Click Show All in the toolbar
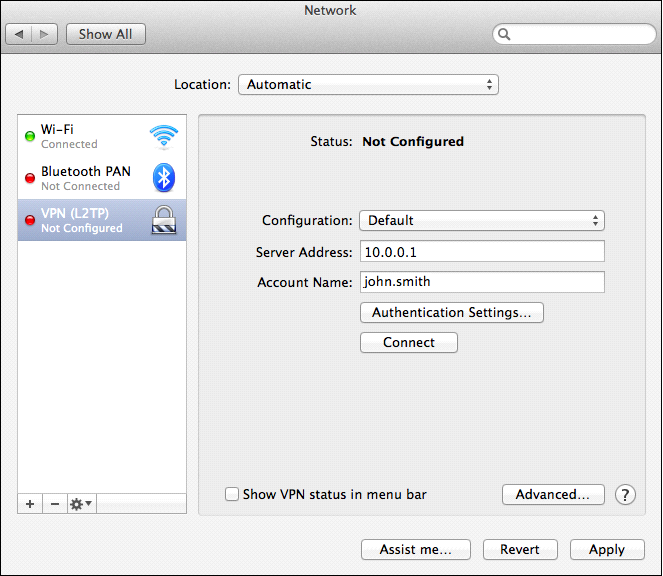The image size is (663, 576). (106, 34)
